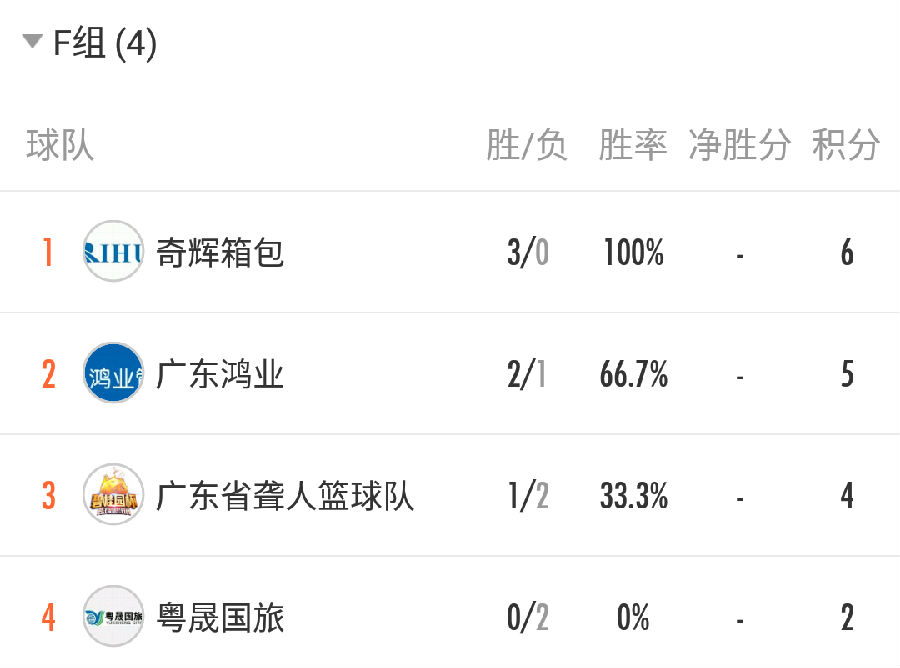Click the 66.7% win rate value

[634, 374]
